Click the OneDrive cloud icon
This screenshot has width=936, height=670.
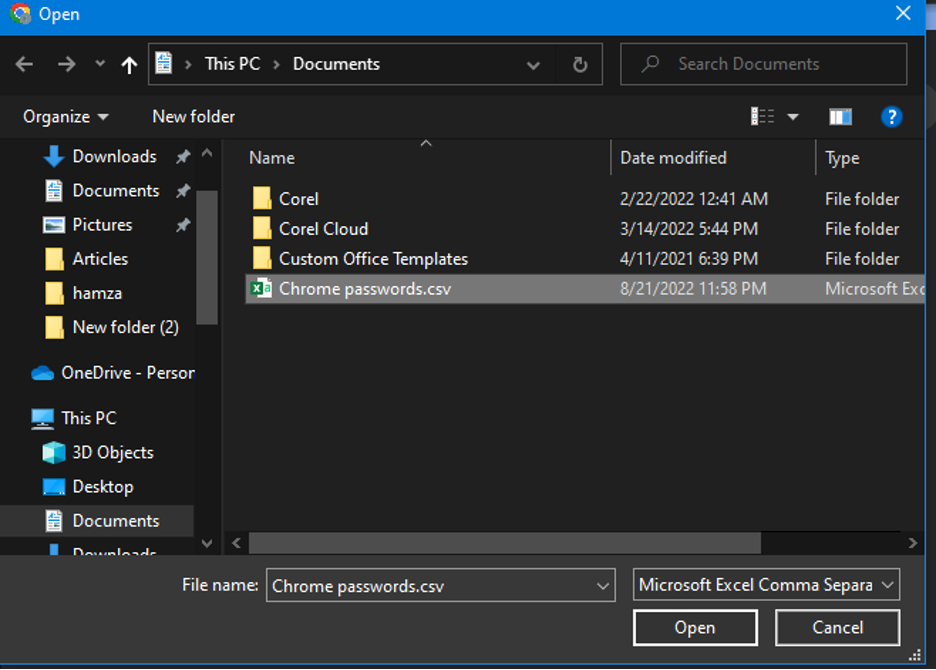(42, 373)
